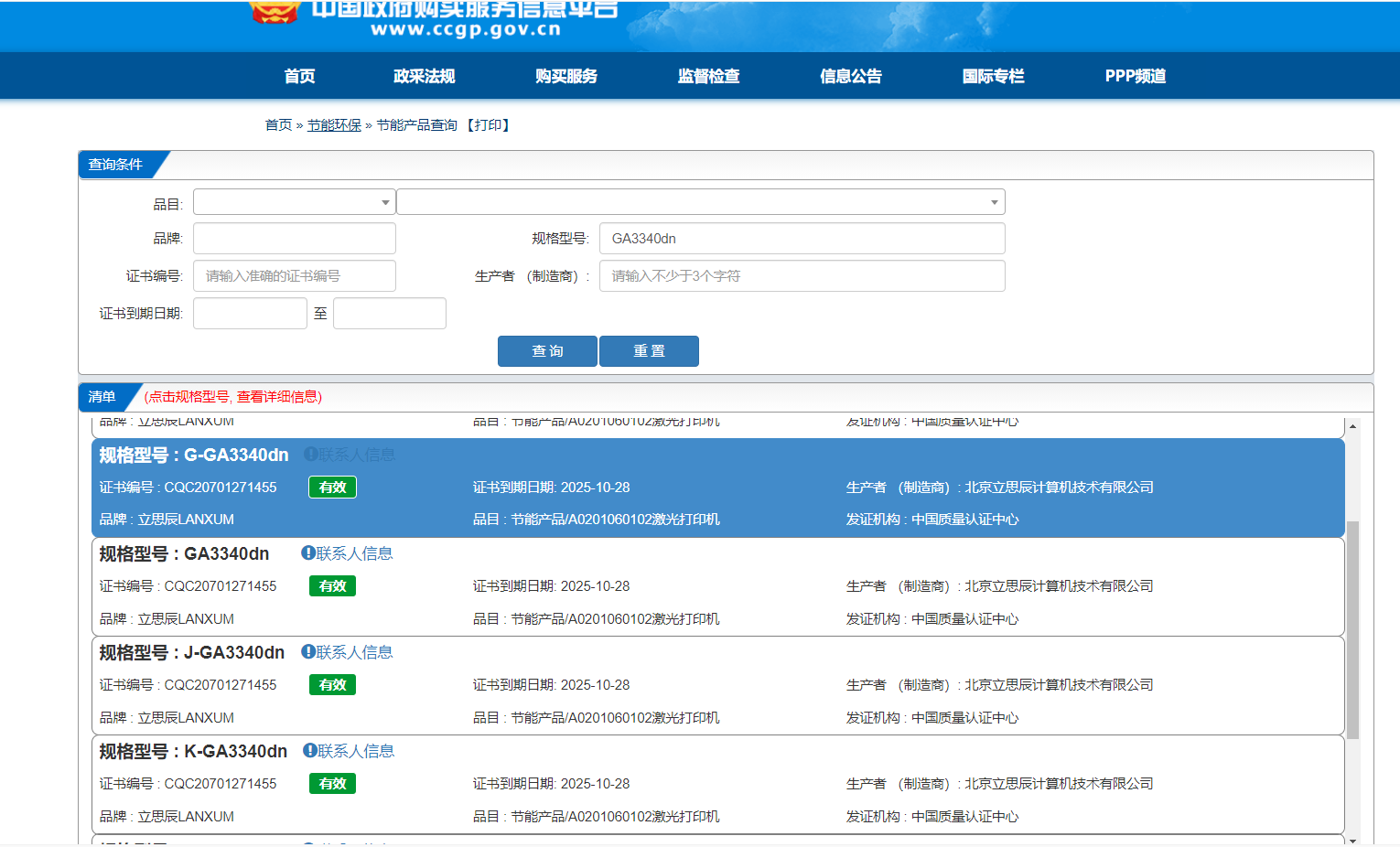Click 品牌 立思辰LANXUM in K-GA3340dn row
Screen dimensions: 1400x847
[x=167, y=817]
